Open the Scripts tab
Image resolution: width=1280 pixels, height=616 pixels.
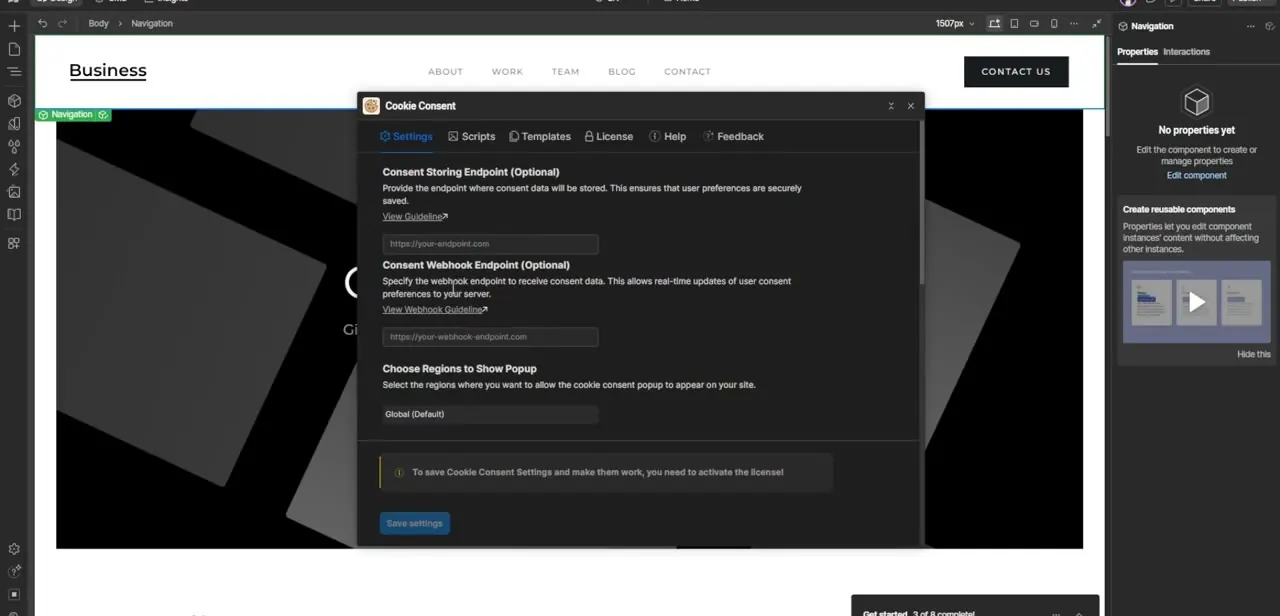pos(472,136)
